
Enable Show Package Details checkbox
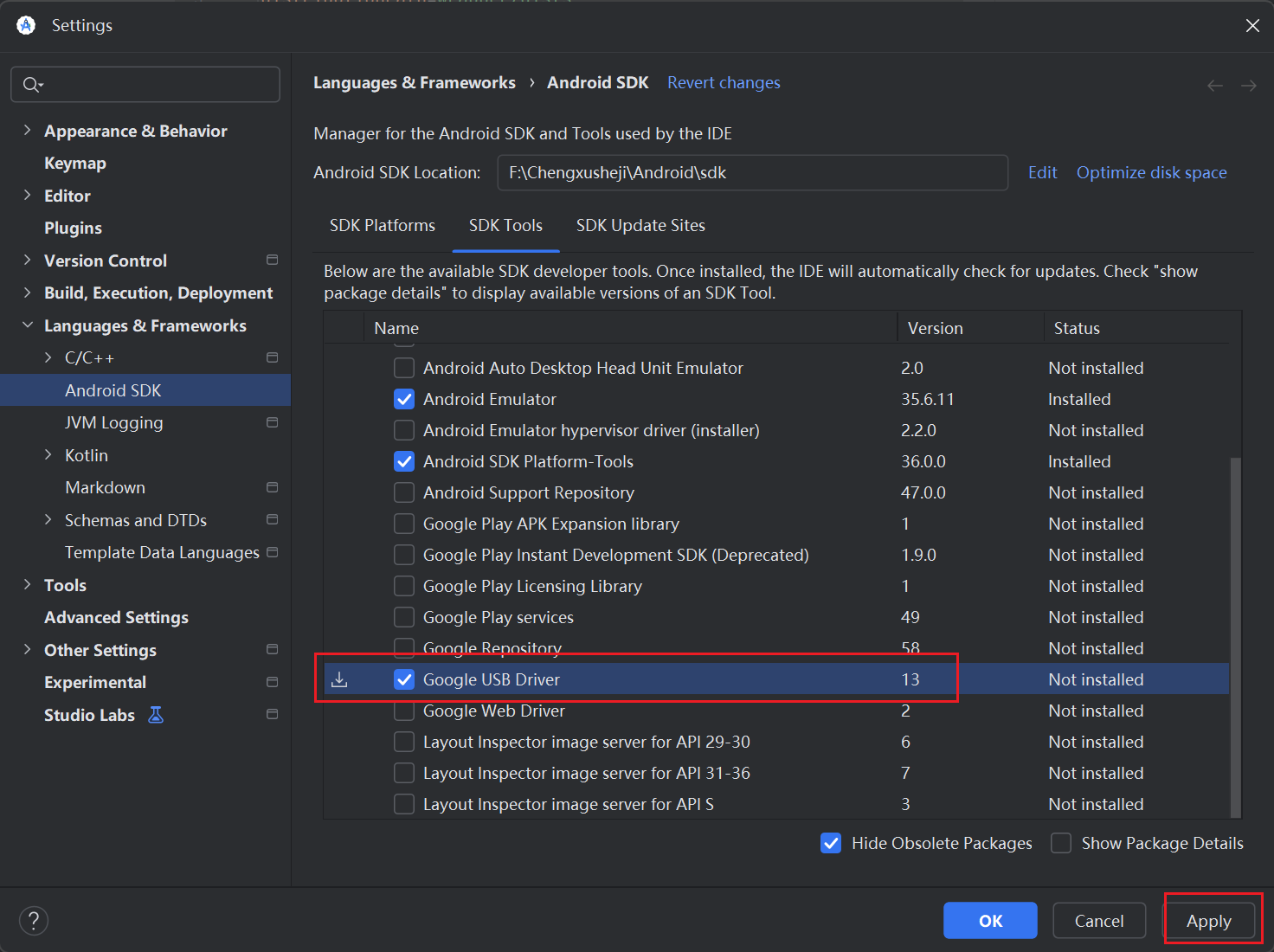(1061, 843)
